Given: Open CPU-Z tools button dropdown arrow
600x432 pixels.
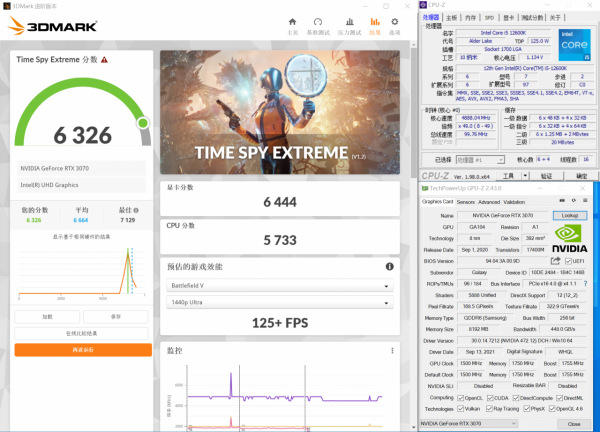Looking at the screenshot, I should (x=525, y=176).
